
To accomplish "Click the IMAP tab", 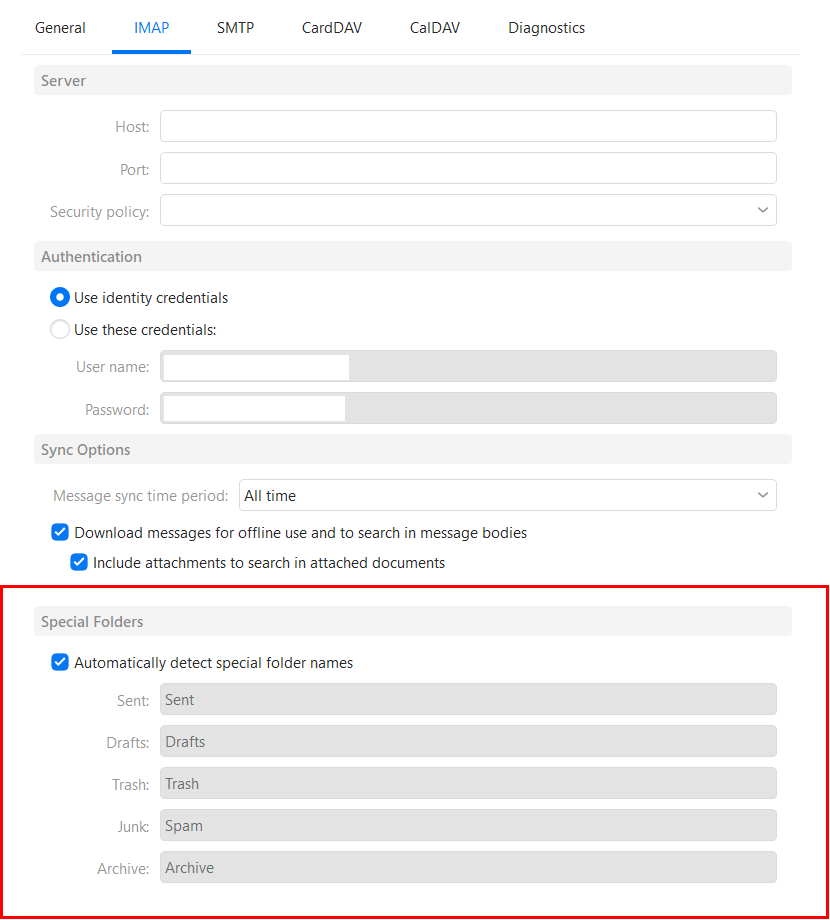I will (x=151, y=28).
